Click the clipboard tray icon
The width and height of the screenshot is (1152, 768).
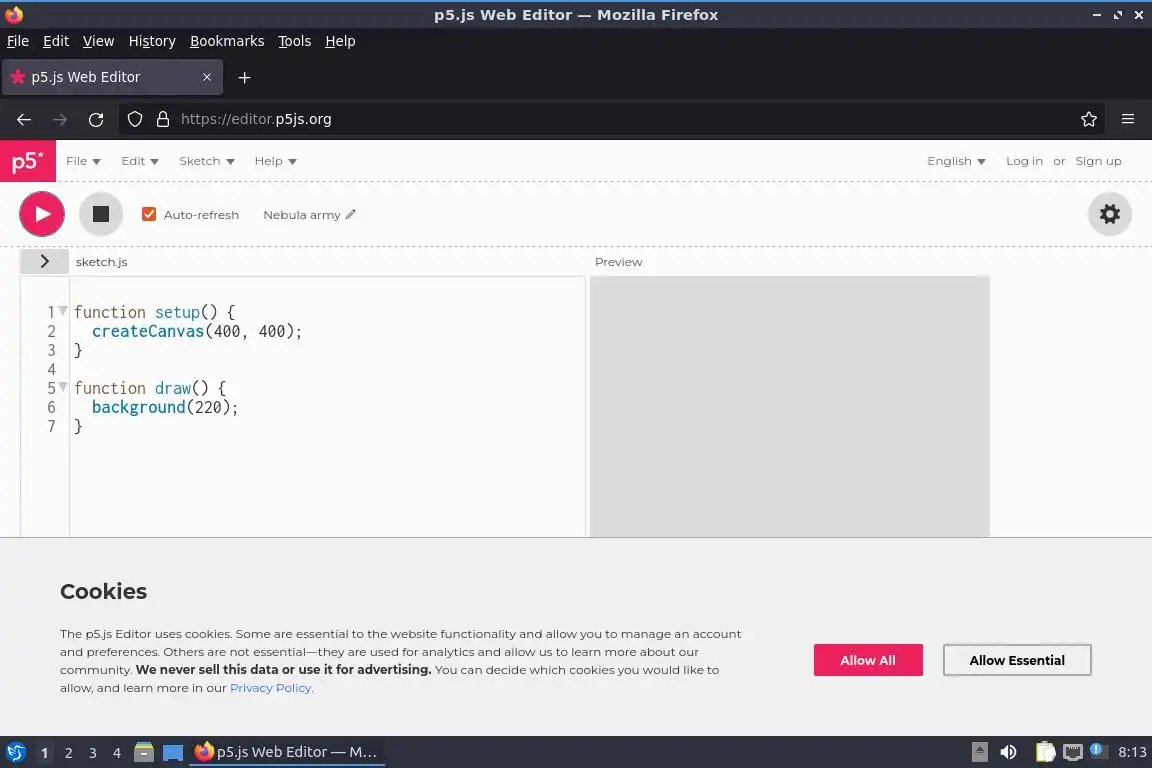[x=1045, y=752]
